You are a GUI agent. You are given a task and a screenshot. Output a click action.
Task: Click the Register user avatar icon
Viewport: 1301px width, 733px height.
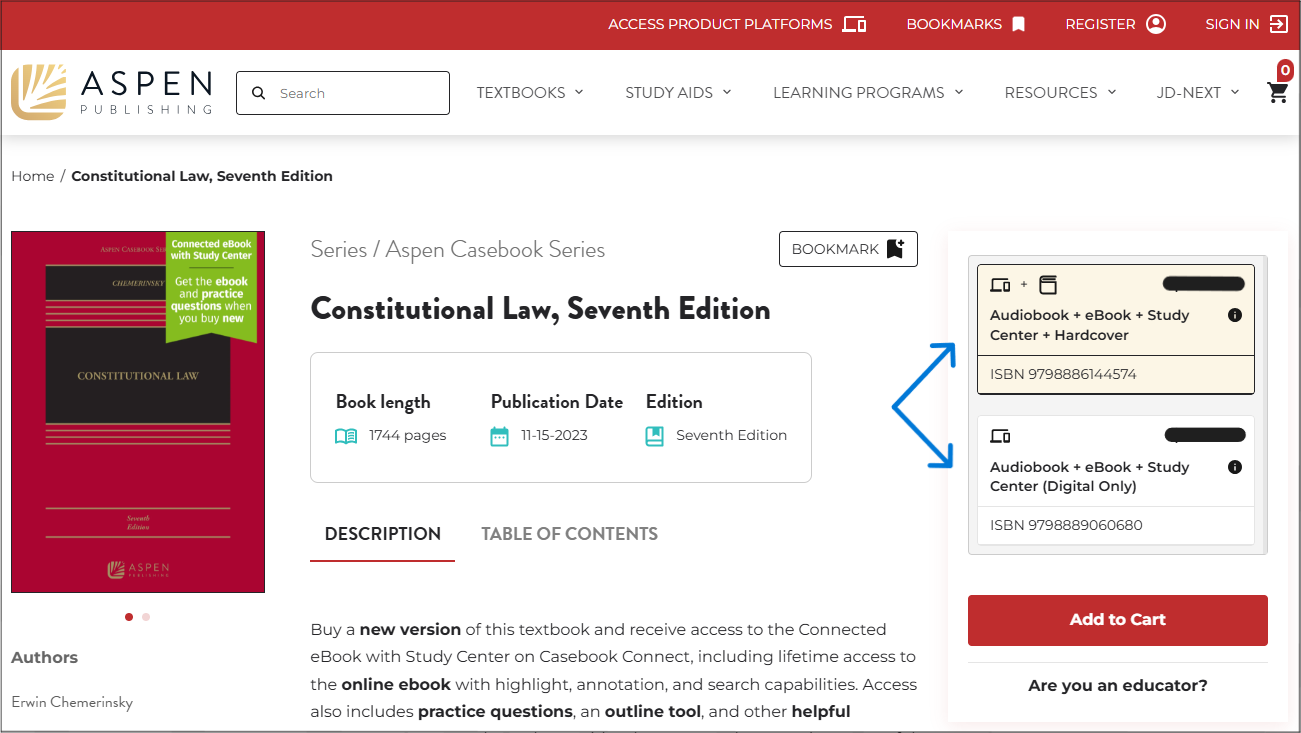pos(1156,24)
